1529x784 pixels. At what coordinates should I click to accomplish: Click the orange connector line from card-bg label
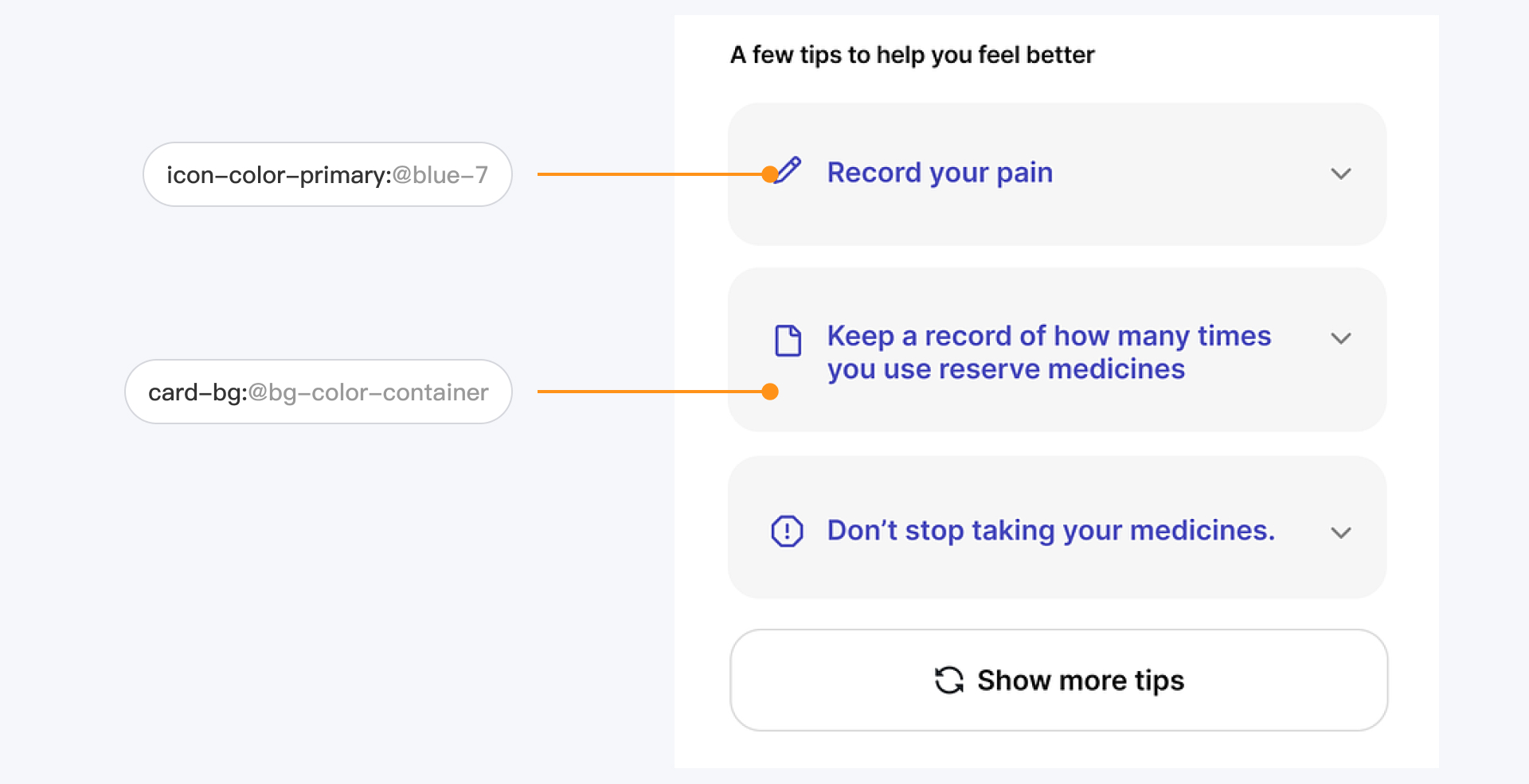[x=645, y=392]
